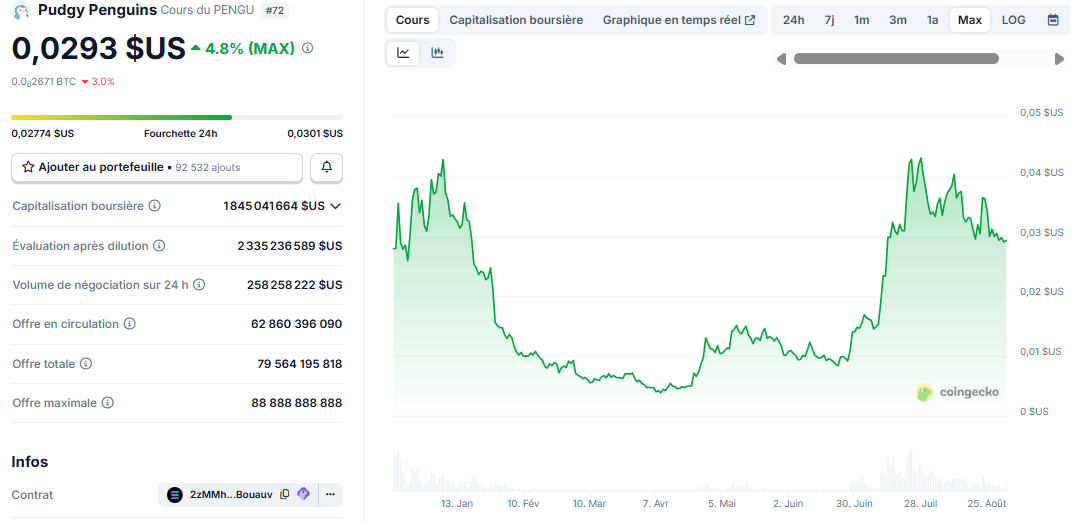Select the Capitalisation boursière chart tab

(516, 20)
